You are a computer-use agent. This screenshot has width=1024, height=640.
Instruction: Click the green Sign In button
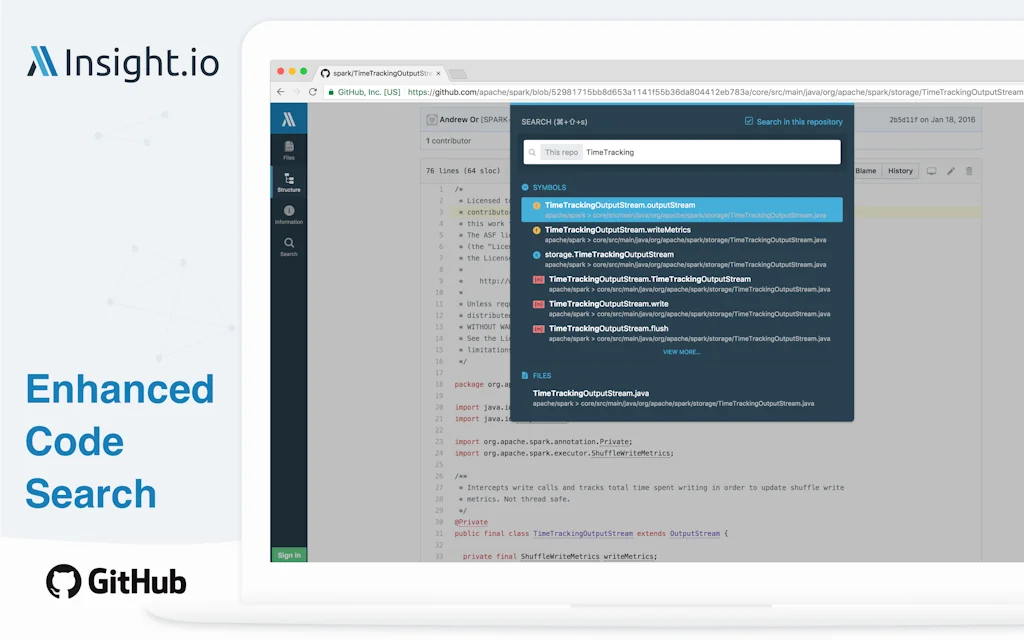pyautogui.click(x=288, y=554)
